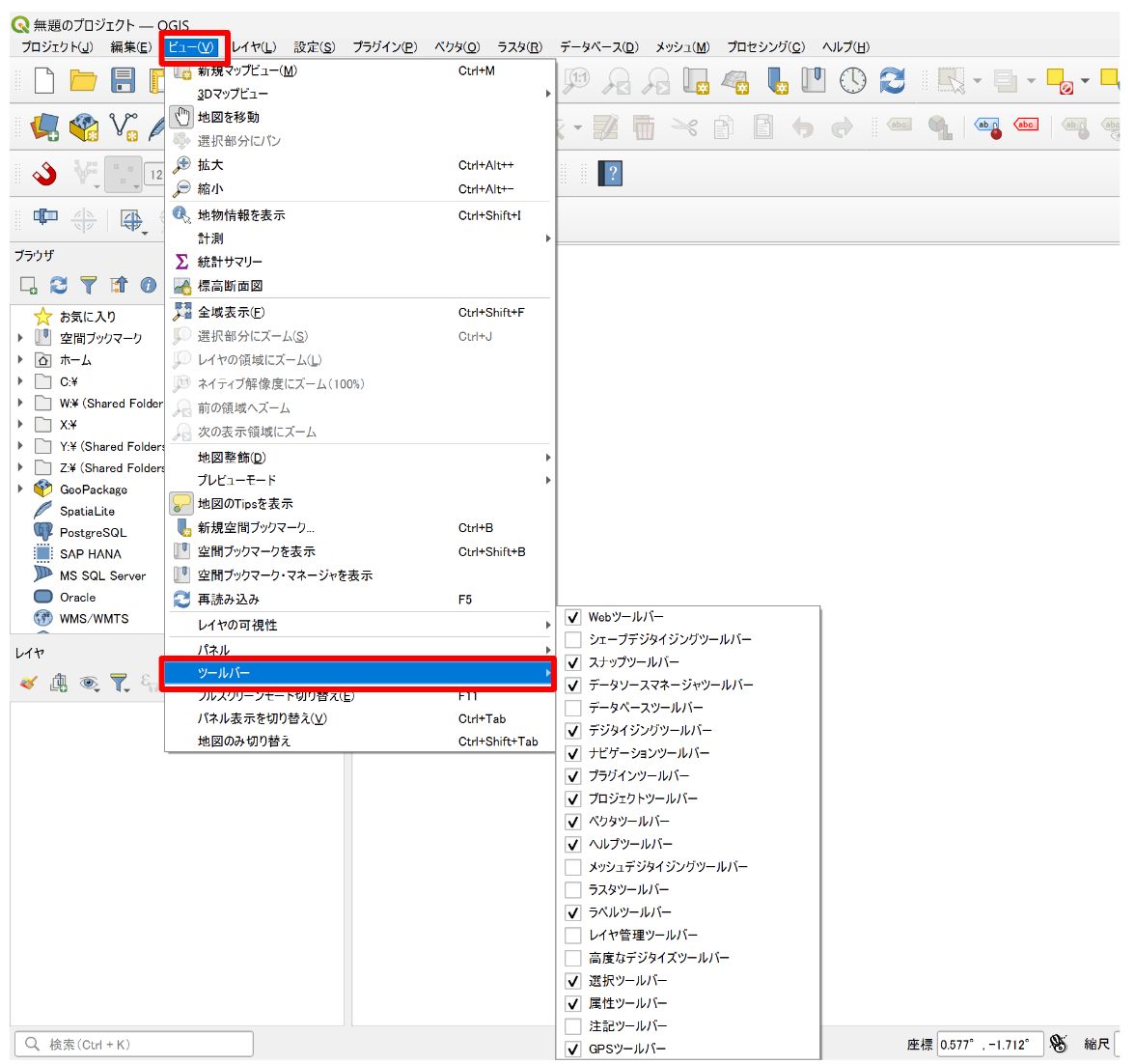Open the プロジェクト menu

click(56, 47)
